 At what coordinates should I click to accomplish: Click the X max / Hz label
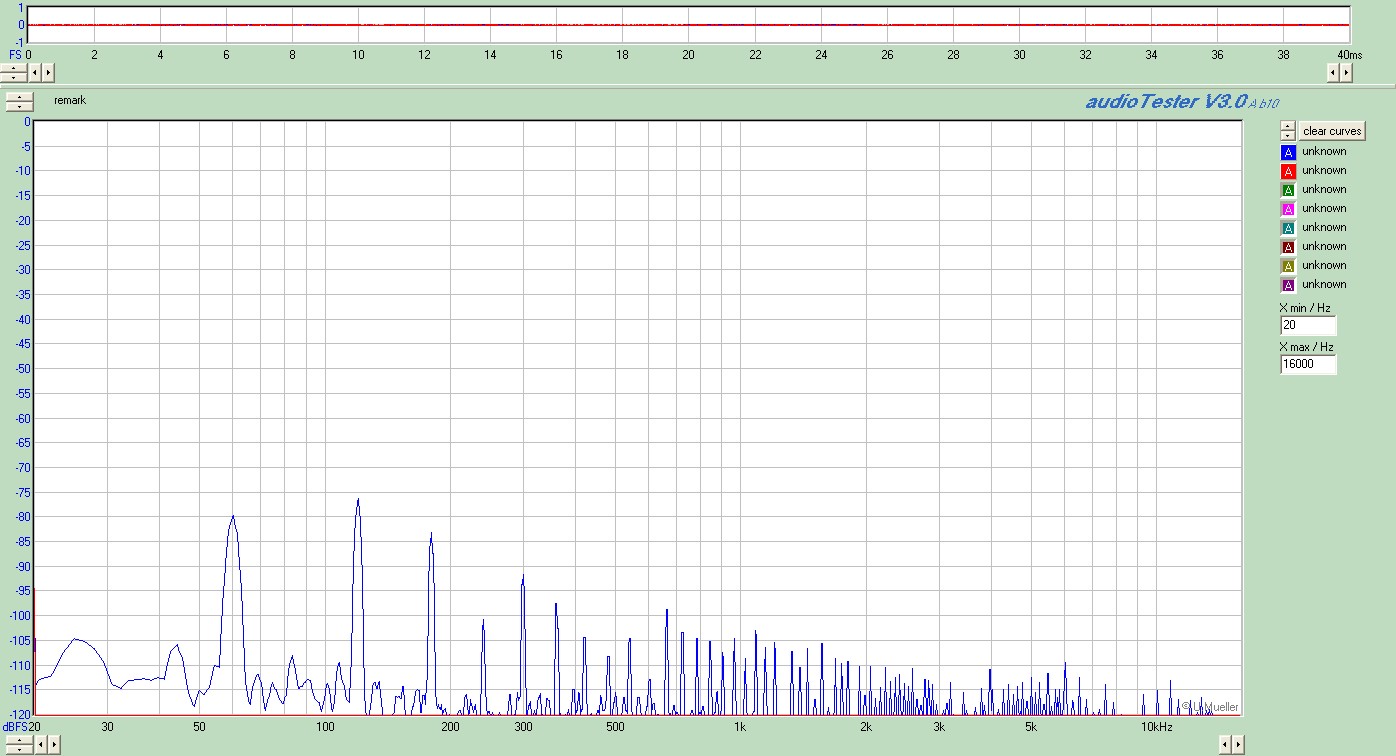point(1306,347)
